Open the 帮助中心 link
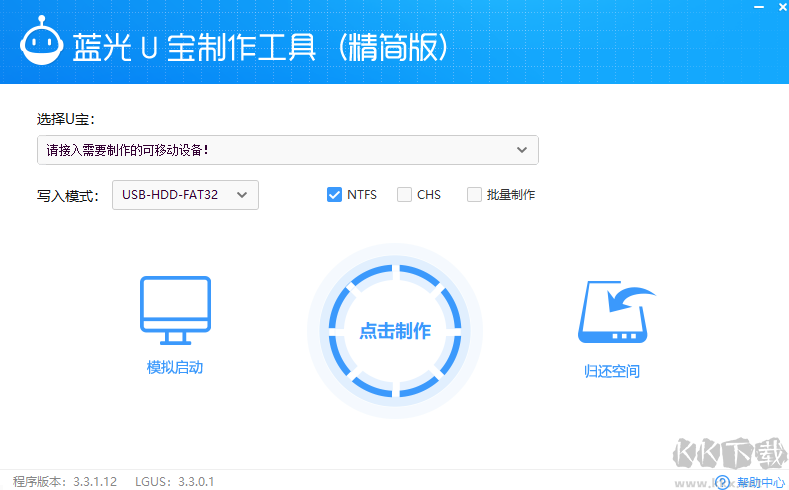Screen dimensions: 789x490 coord(760,482)
